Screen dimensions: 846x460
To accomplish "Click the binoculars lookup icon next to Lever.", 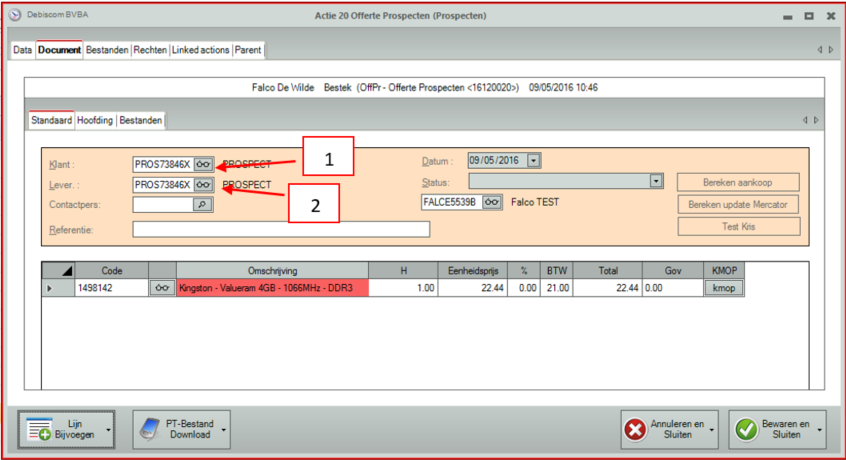I will [x=203, y=185].
